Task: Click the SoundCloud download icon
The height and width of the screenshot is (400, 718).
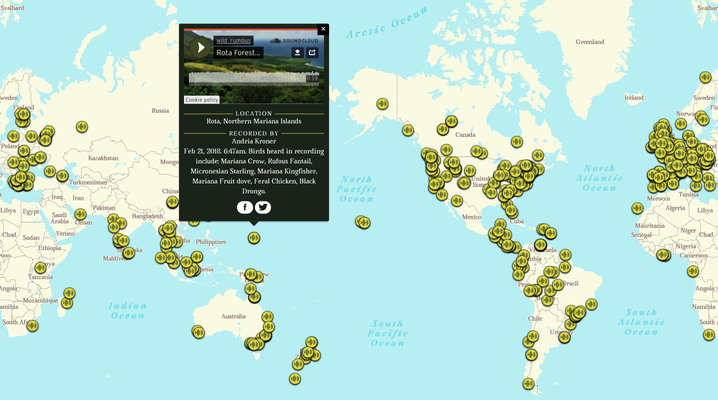Action: pos(297,52)
